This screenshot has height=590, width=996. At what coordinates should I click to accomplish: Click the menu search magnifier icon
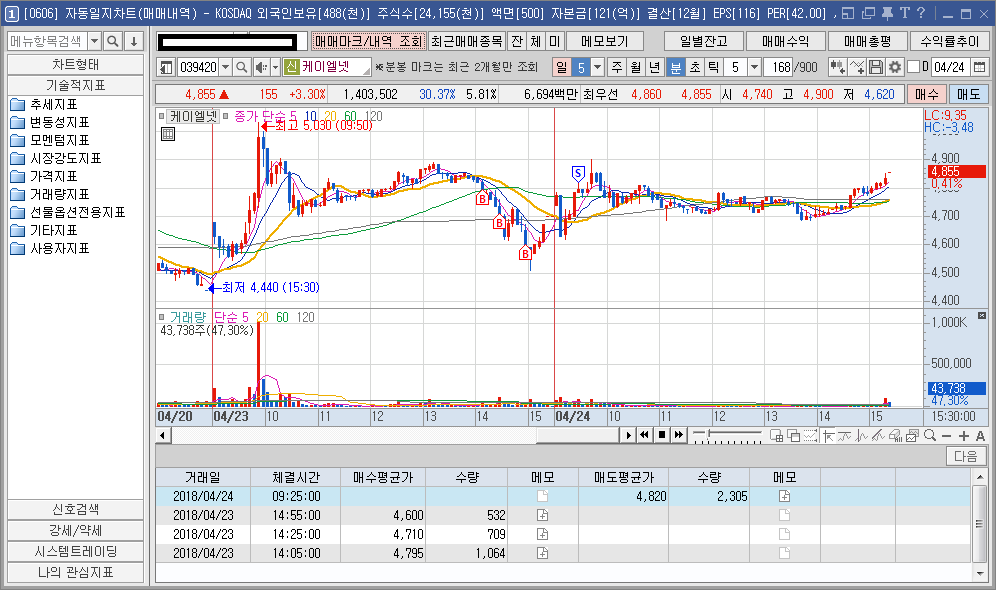tap(113, 41)
